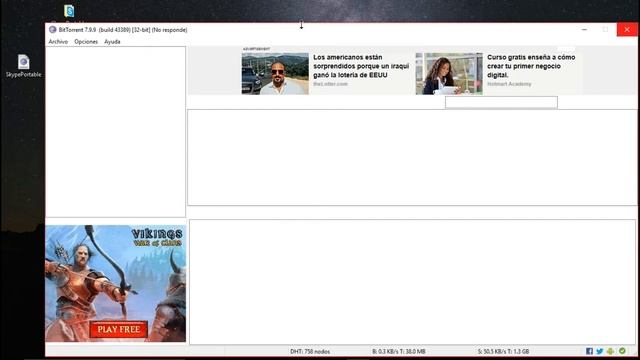Click the Twitter icon in the status bar

[599, 351]
